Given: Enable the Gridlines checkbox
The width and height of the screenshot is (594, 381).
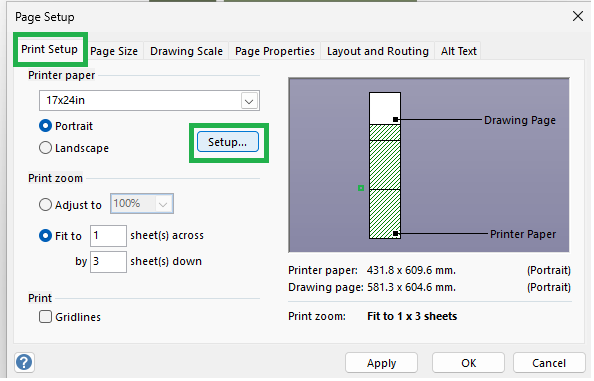Looking at the screenshot, I should tap(45, 318).
